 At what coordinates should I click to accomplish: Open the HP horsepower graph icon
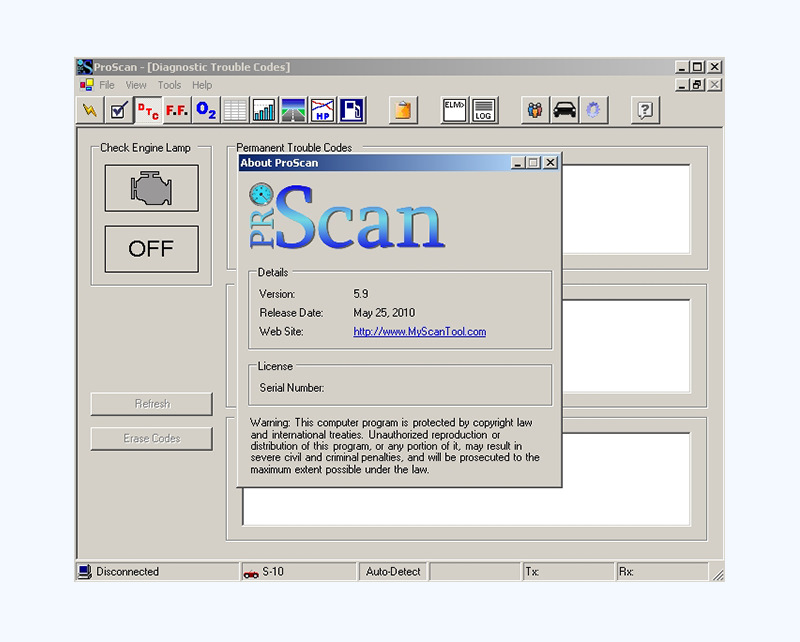pos(322,110)
